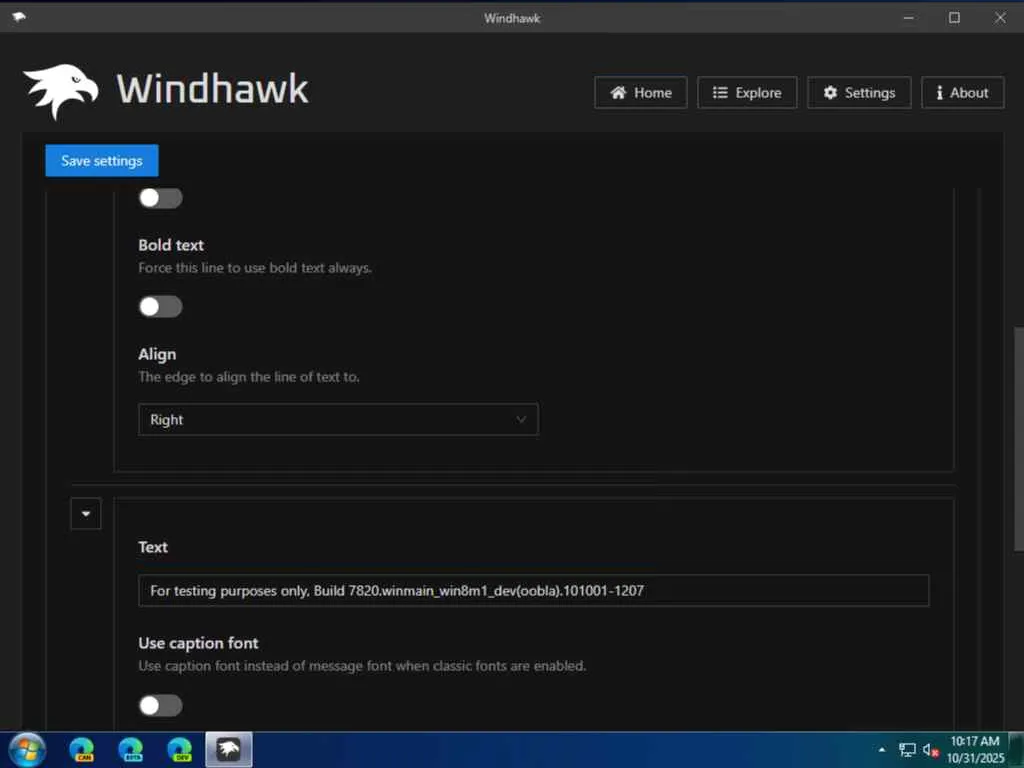Click the Use caption font heading
The height and width of the screenshot is (768, 1024).
(199, 643)
